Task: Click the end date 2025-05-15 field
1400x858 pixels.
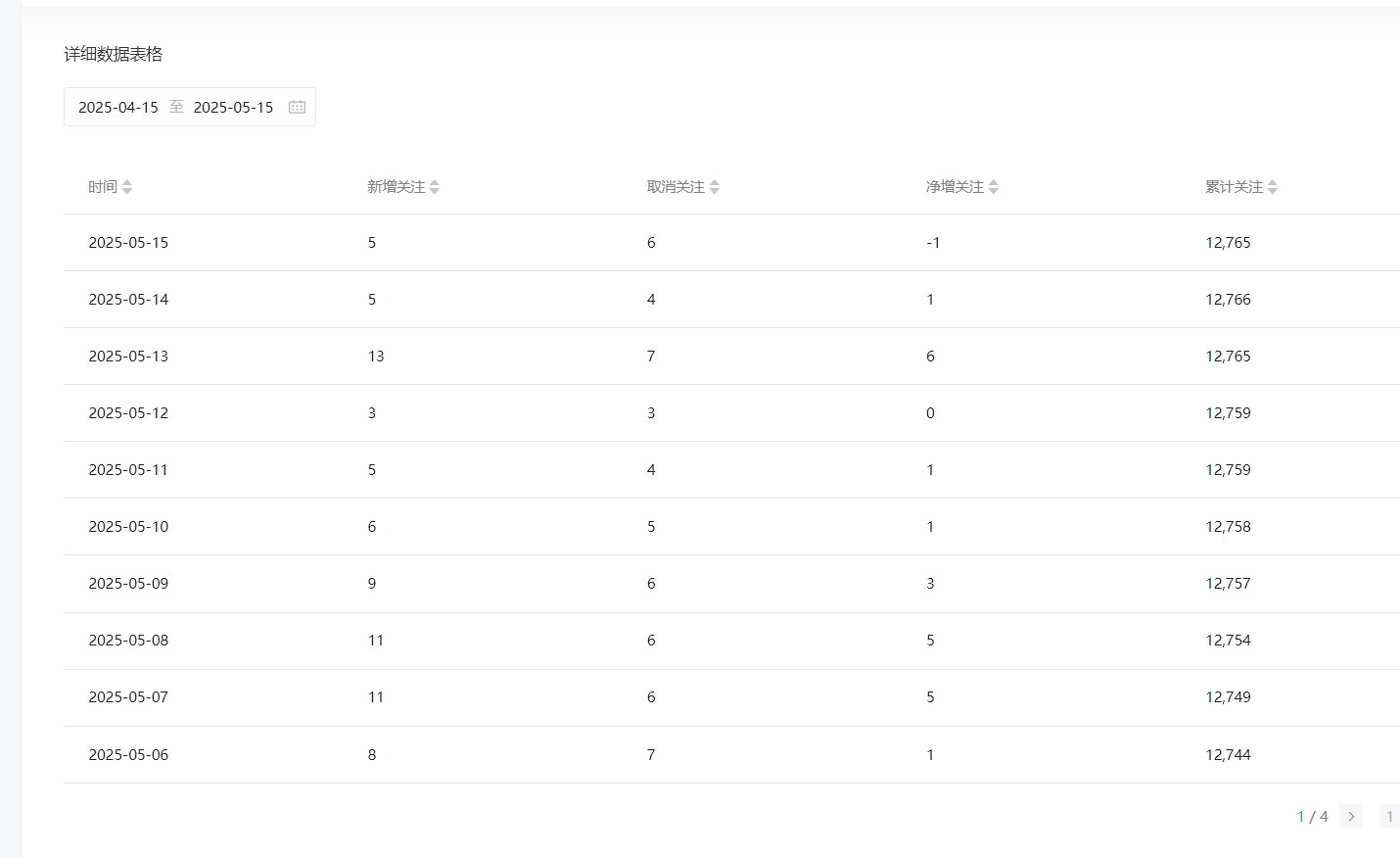Action: point(233,107)
